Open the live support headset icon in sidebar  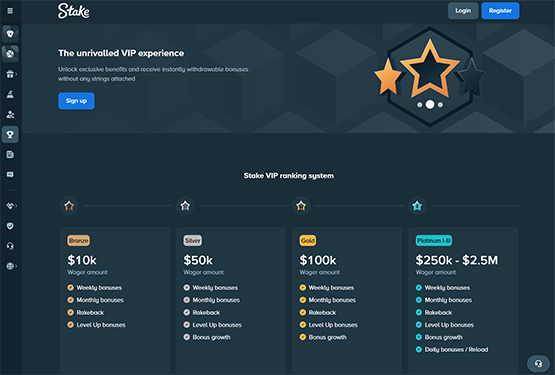[x=10, y=246]
